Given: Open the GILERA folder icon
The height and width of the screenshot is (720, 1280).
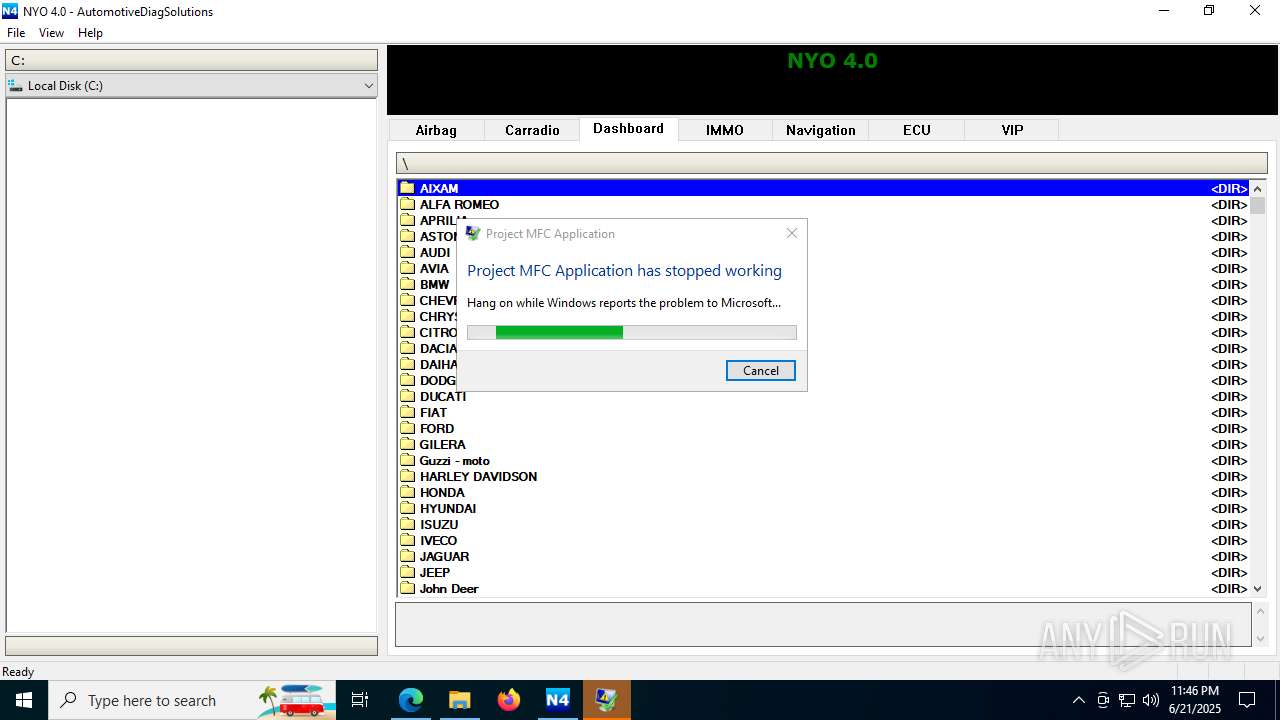Looking at the screenshot, I should click(x=407, y=444).
